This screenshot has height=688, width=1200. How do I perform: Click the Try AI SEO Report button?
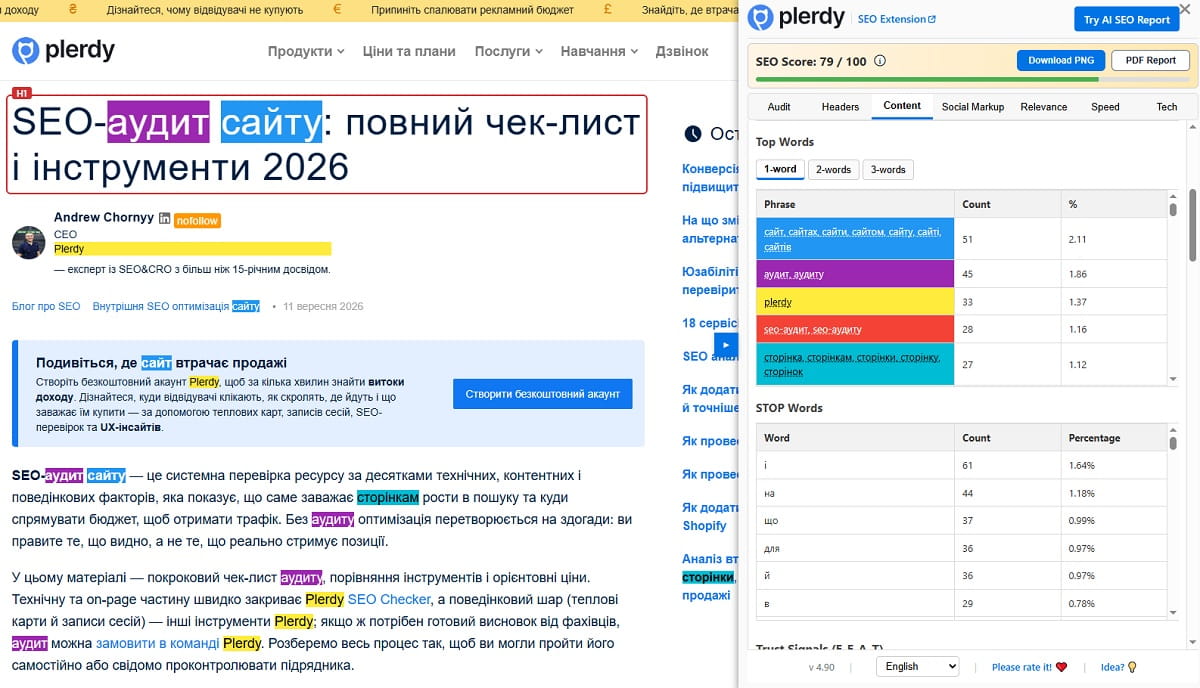coord(1127,20)
